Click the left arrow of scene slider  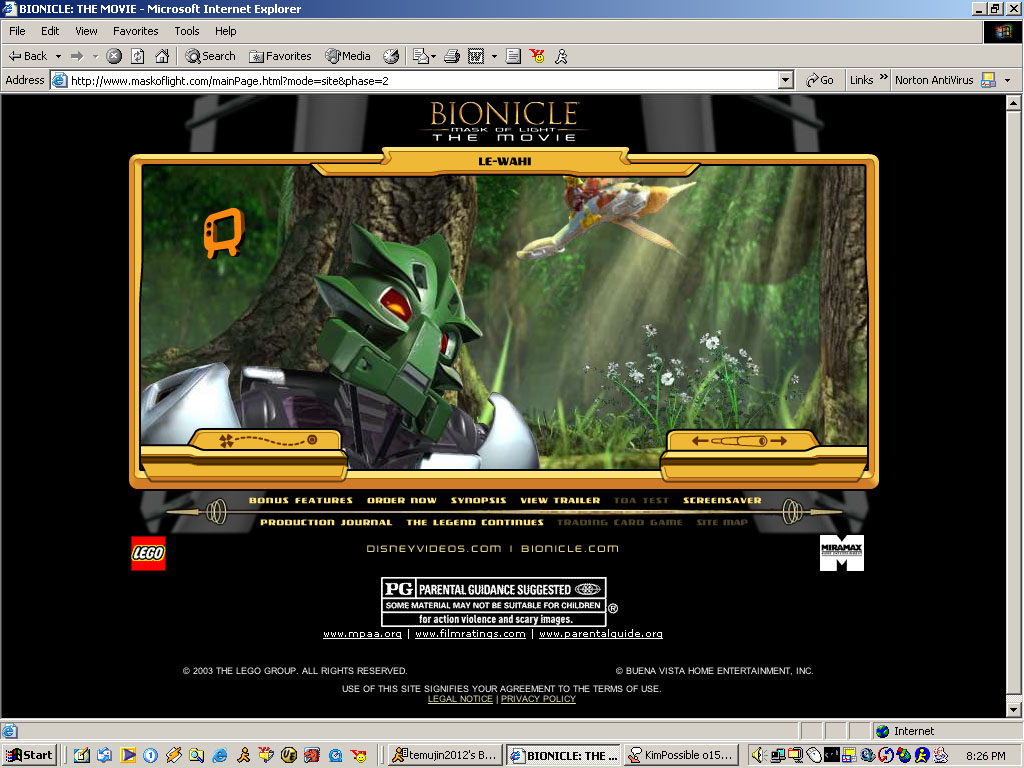(699, 441)
